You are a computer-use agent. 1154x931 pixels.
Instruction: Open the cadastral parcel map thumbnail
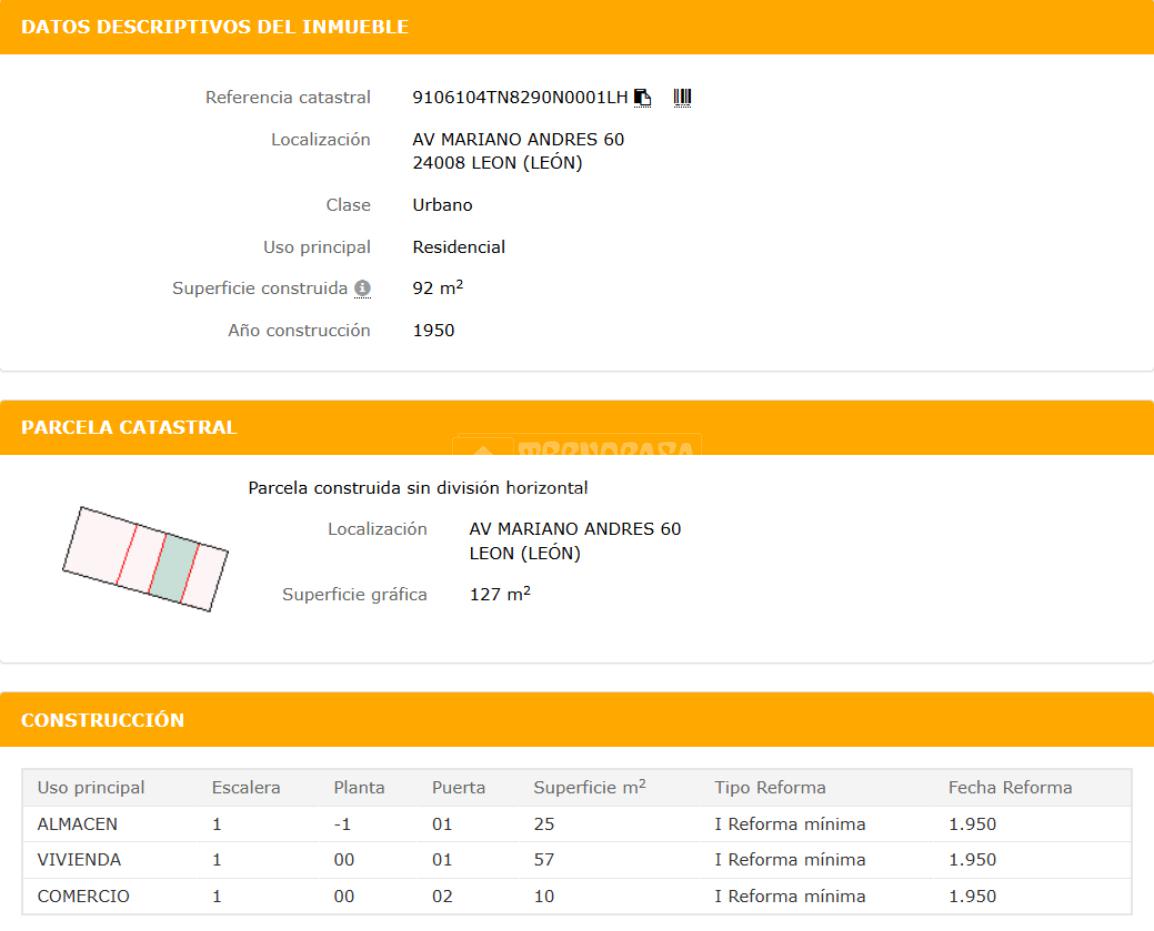(x=145, y=556)
